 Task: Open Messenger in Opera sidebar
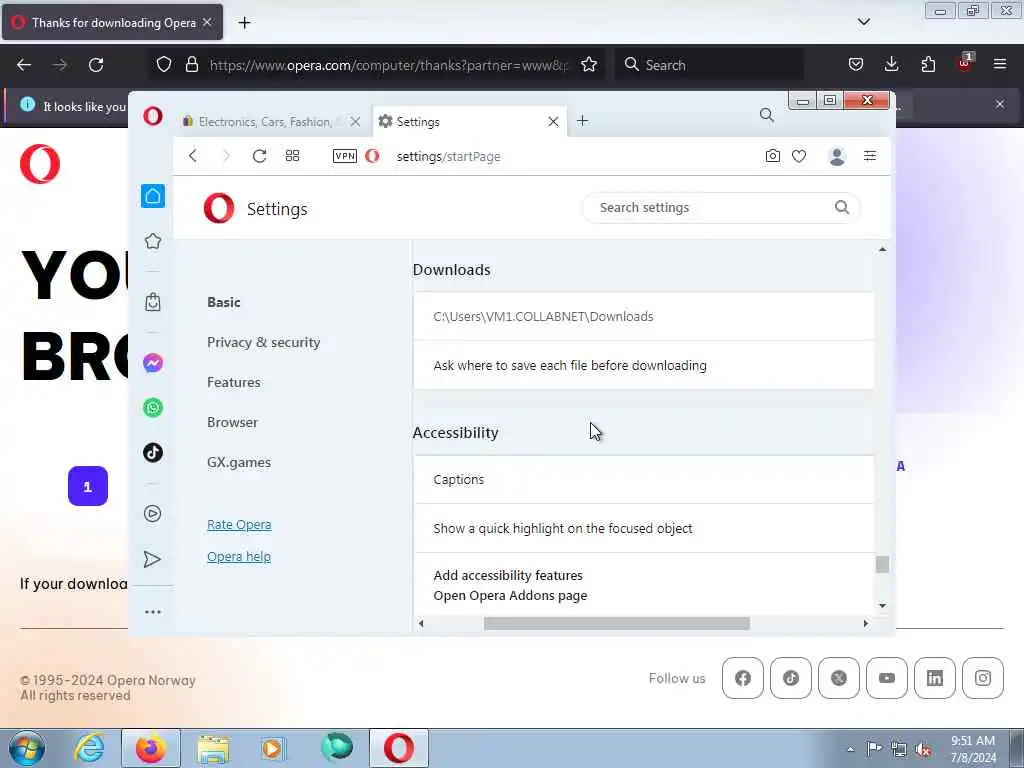click(153, 363)
